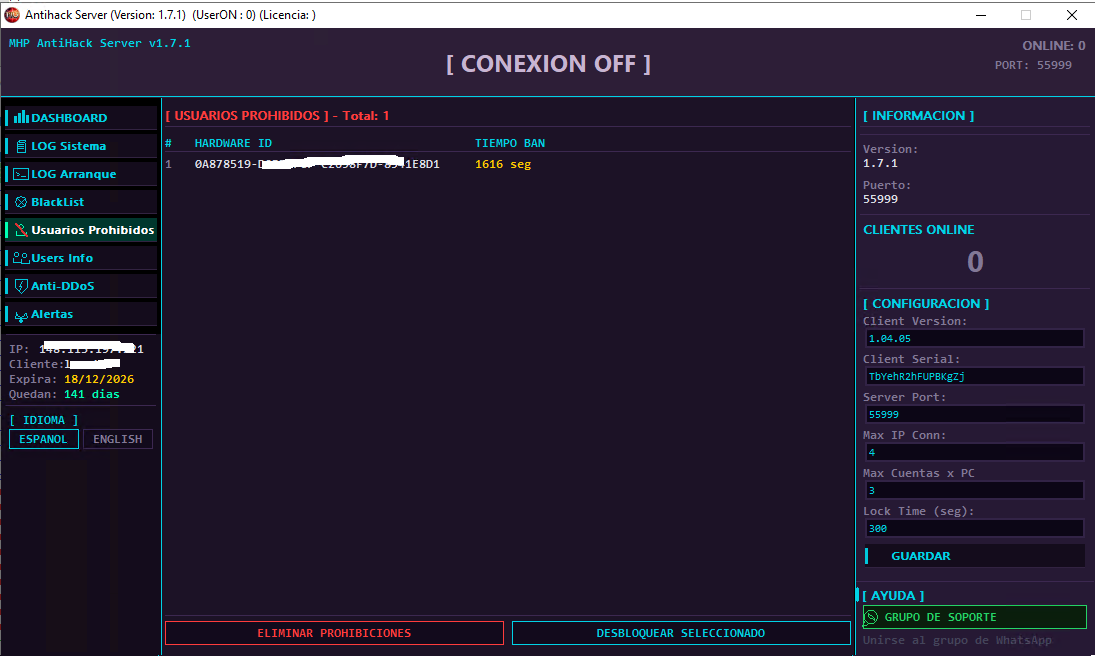Click the Client Version input field
Image resolution: width=1095 pixels, height=656 pixels.
974,338
